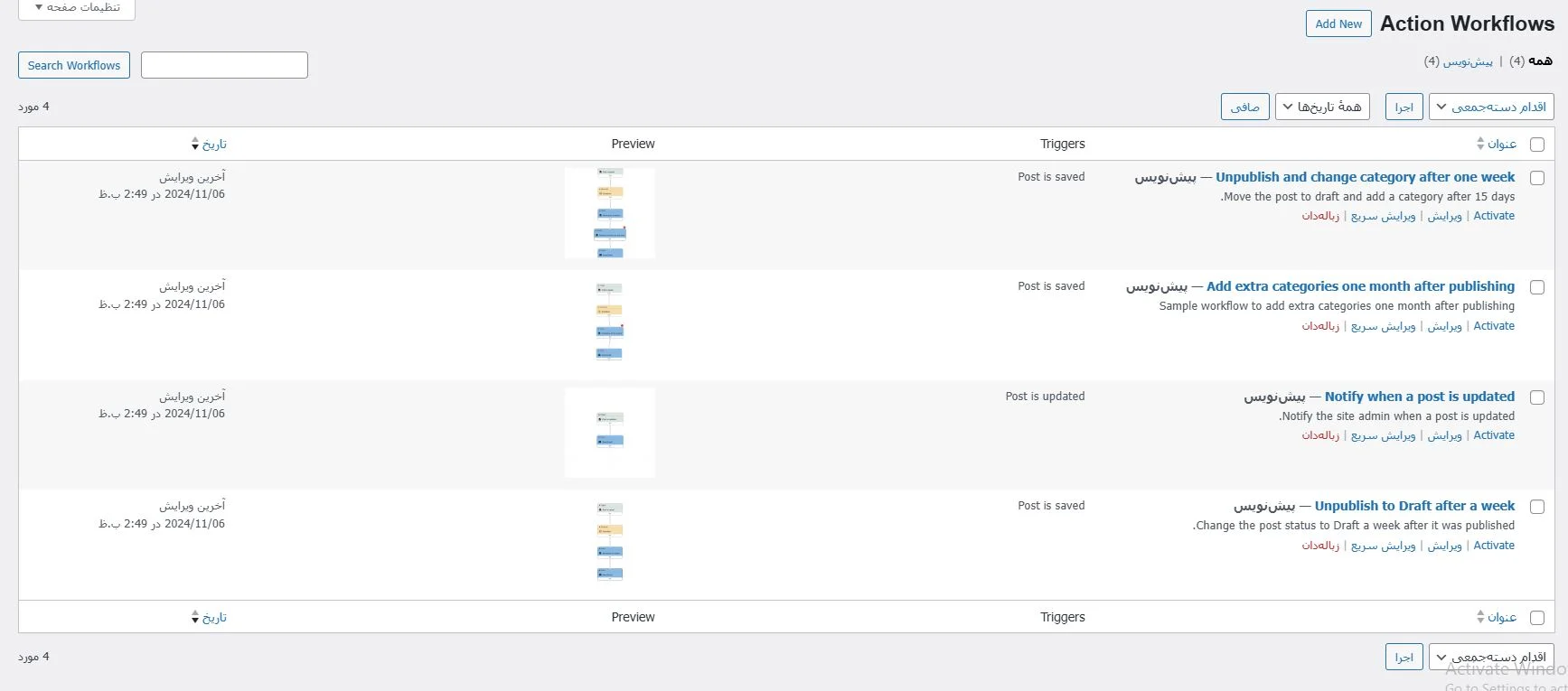The height and width of the screenshot is (691, 1568).
Task: Toggle the select-all checkbox in footer
Action: coord(1536,618)
